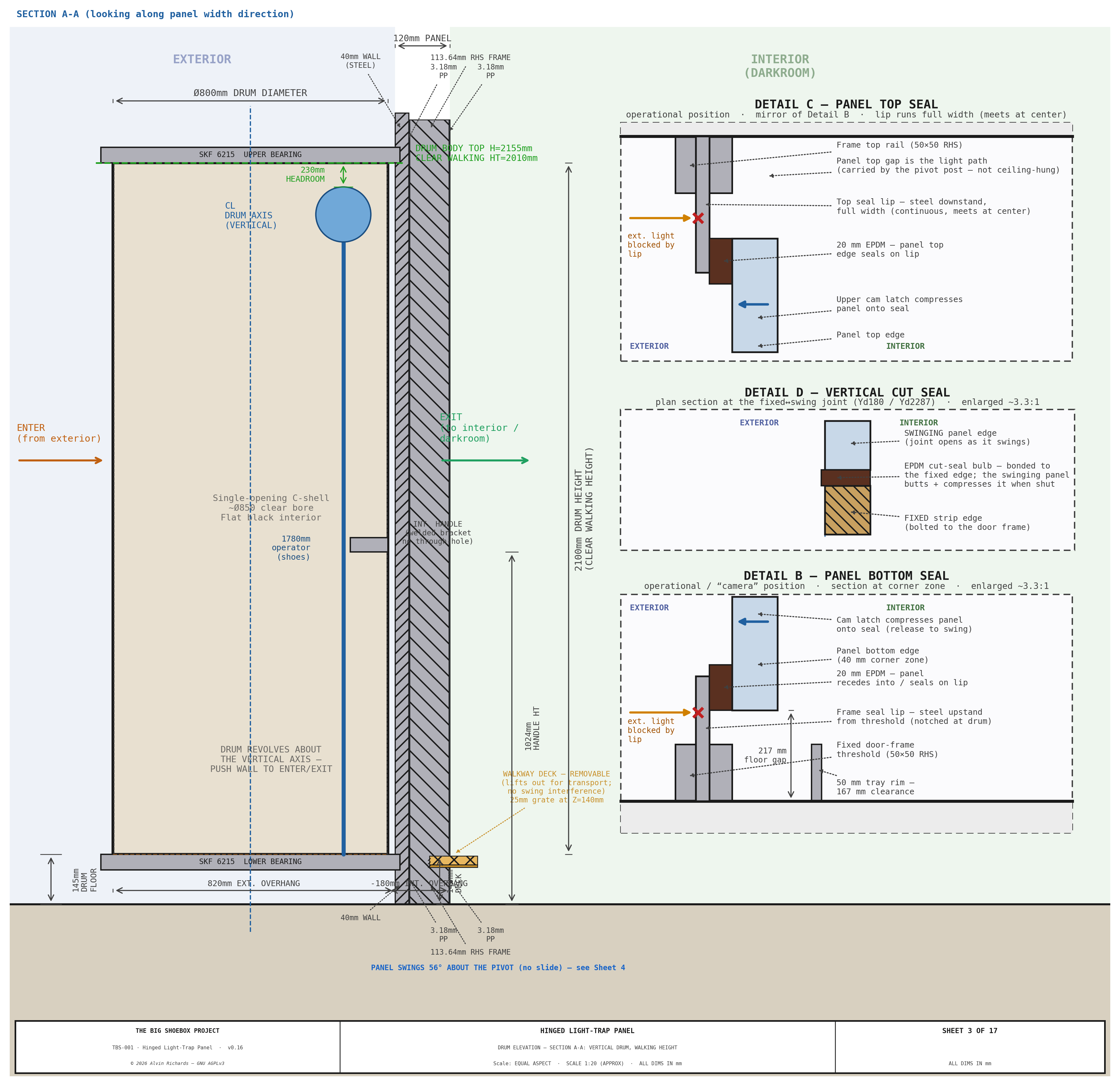Click the blue latch arrow in Detail C
This screenshot has width=1120, height=1086.
click(x=753, y=304)
